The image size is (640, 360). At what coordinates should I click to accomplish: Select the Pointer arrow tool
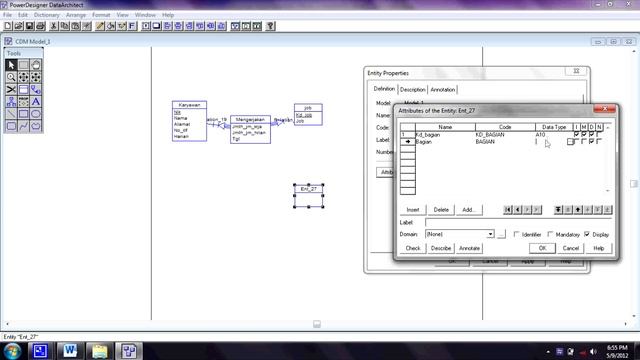click(x=11, y=65)
